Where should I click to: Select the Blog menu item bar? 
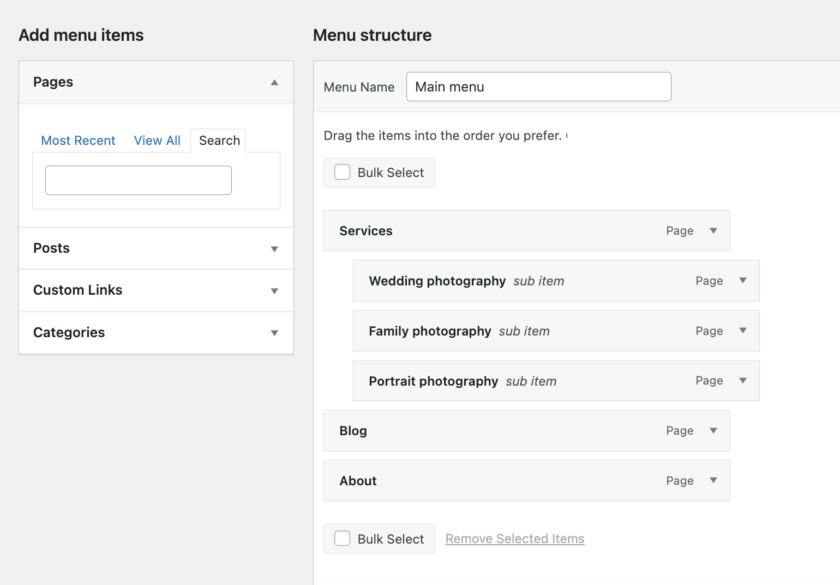500,431
